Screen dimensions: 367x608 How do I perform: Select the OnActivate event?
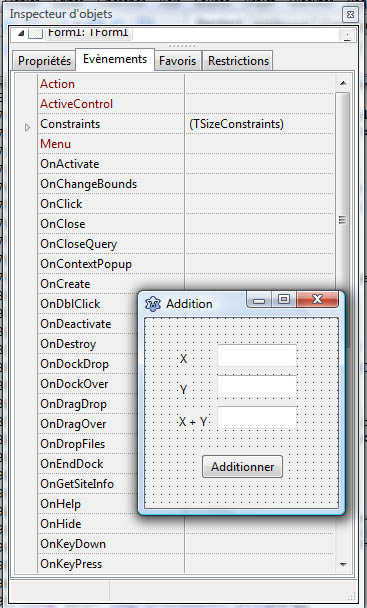tap(70, 164)
